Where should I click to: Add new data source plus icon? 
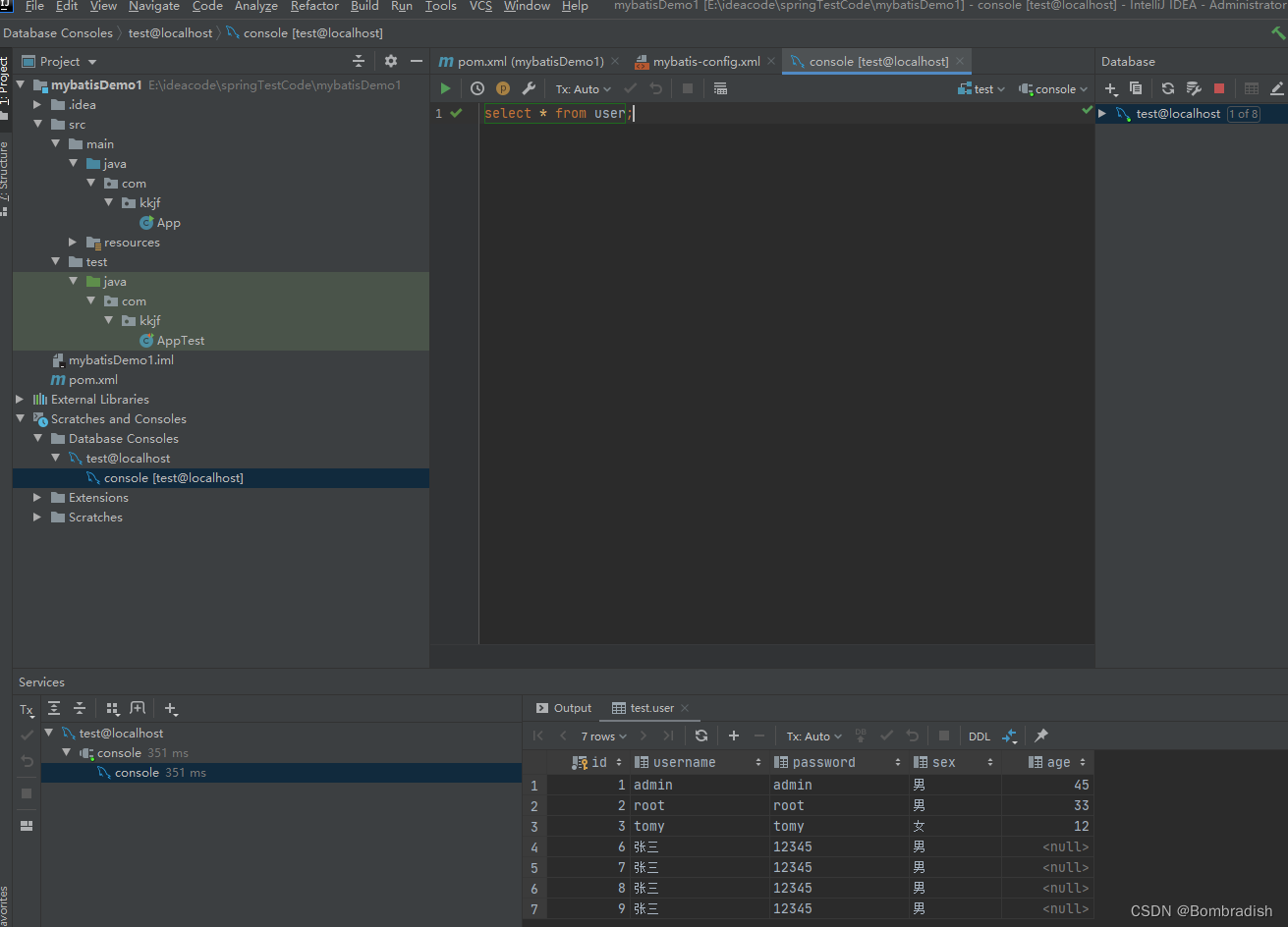pyautogui.click(x=1112, y=88)
